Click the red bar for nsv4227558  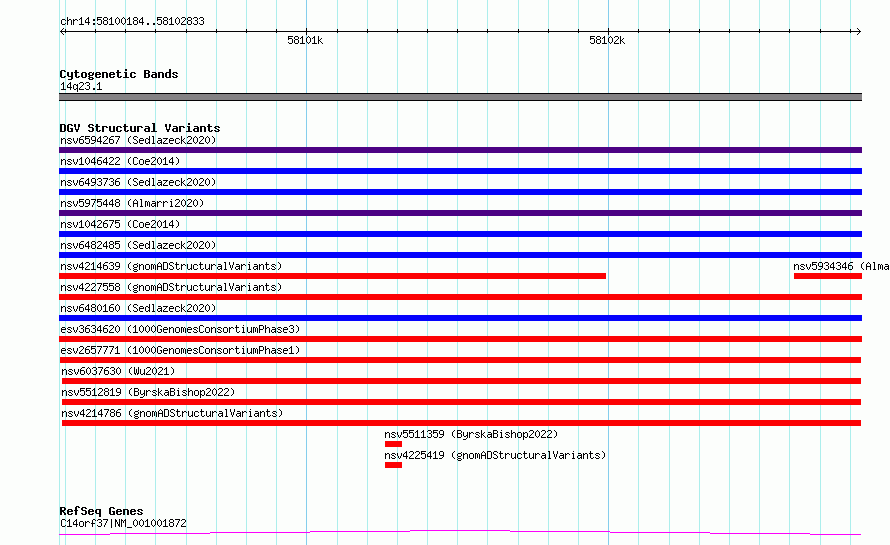[x=460, y=297]
